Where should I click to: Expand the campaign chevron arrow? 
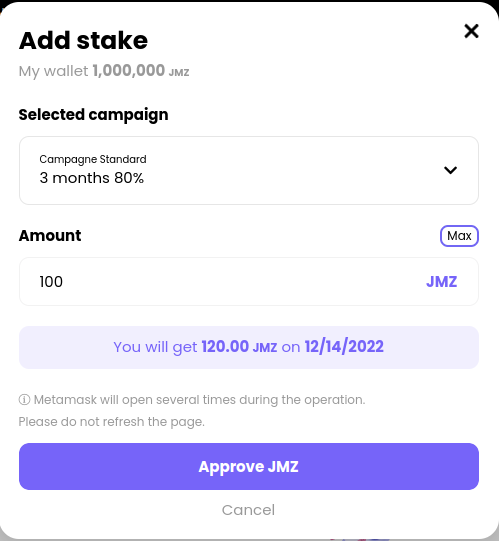[x=450, y=170]
